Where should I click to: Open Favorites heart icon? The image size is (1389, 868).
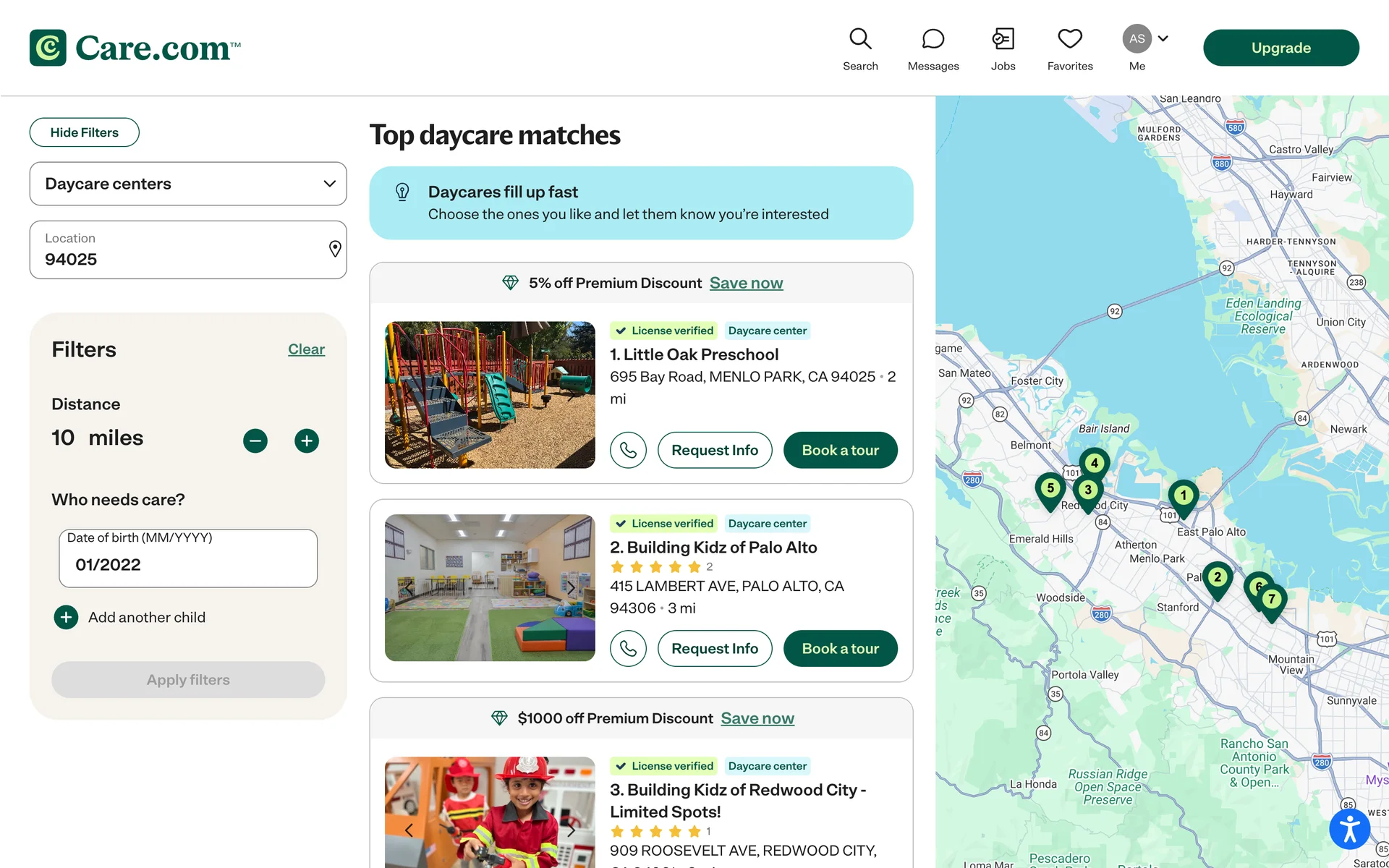coord(1070,39)
